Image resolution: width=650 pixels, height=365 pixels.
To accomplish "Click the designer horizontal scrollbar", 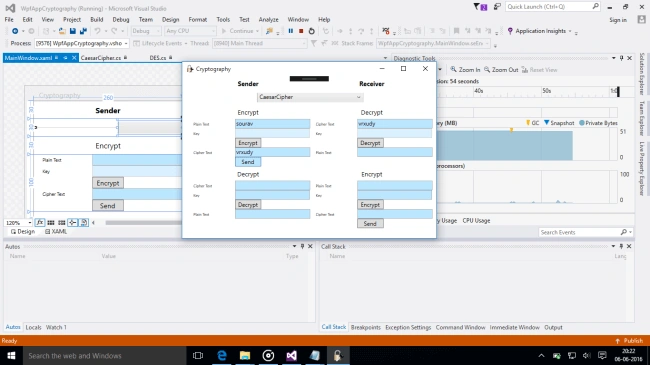I will coord(143,223).
